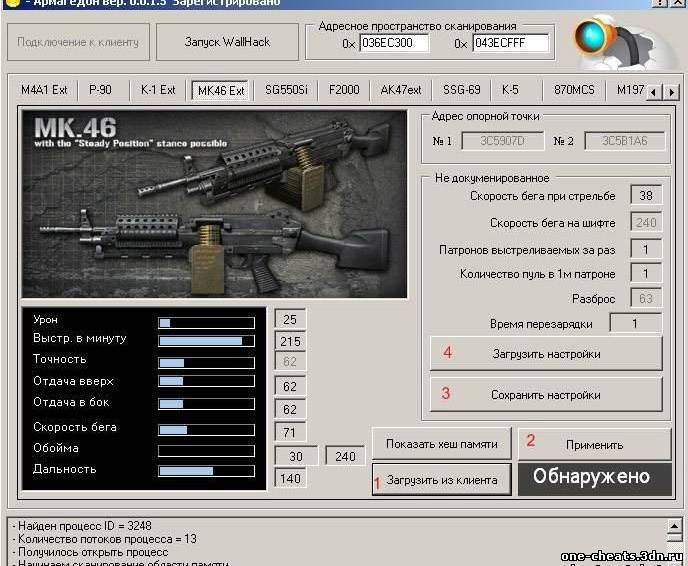Open the SG550Si tab

click(x=286, y=90)
